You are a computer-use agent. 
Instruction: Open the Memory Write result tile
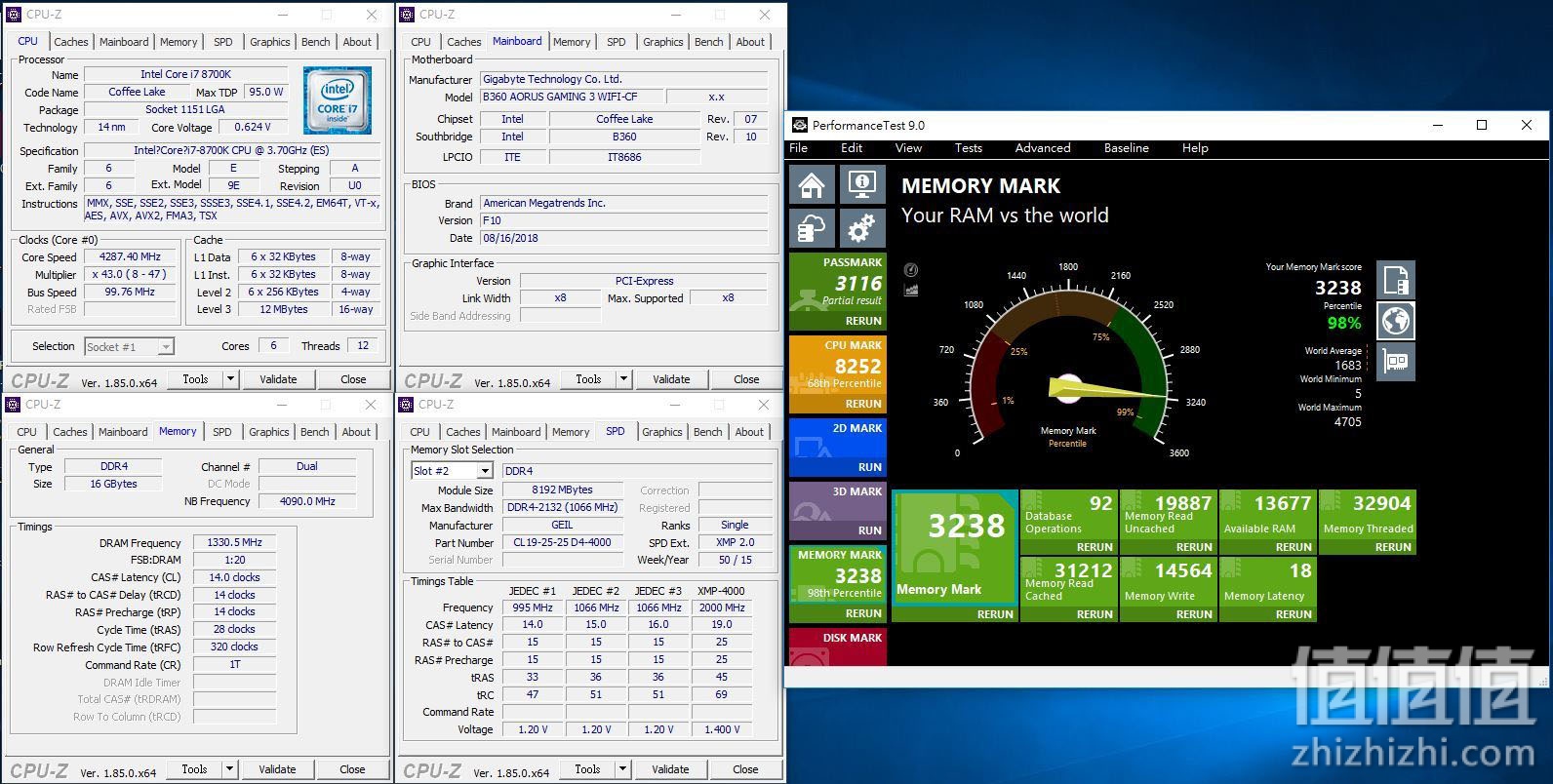[1168, 590]
